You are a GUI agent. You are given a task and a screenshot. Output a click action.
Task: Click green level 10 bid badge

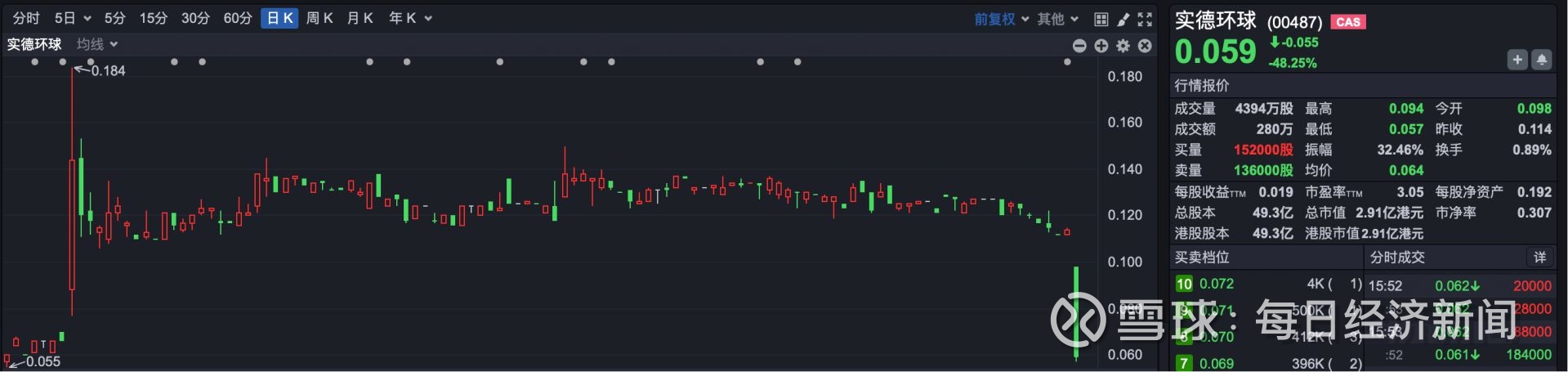(1184, 284)
